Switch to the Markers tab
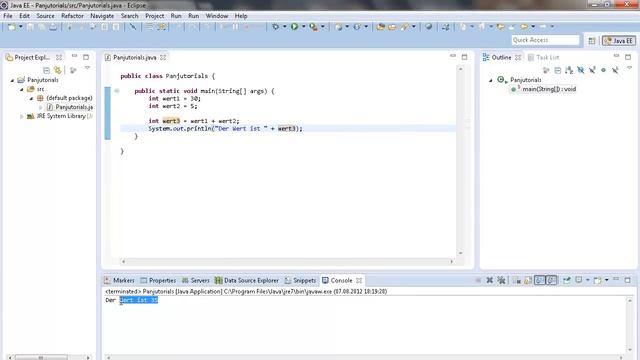The height and width of the screenshot is (360, 640). coord(119,280)
